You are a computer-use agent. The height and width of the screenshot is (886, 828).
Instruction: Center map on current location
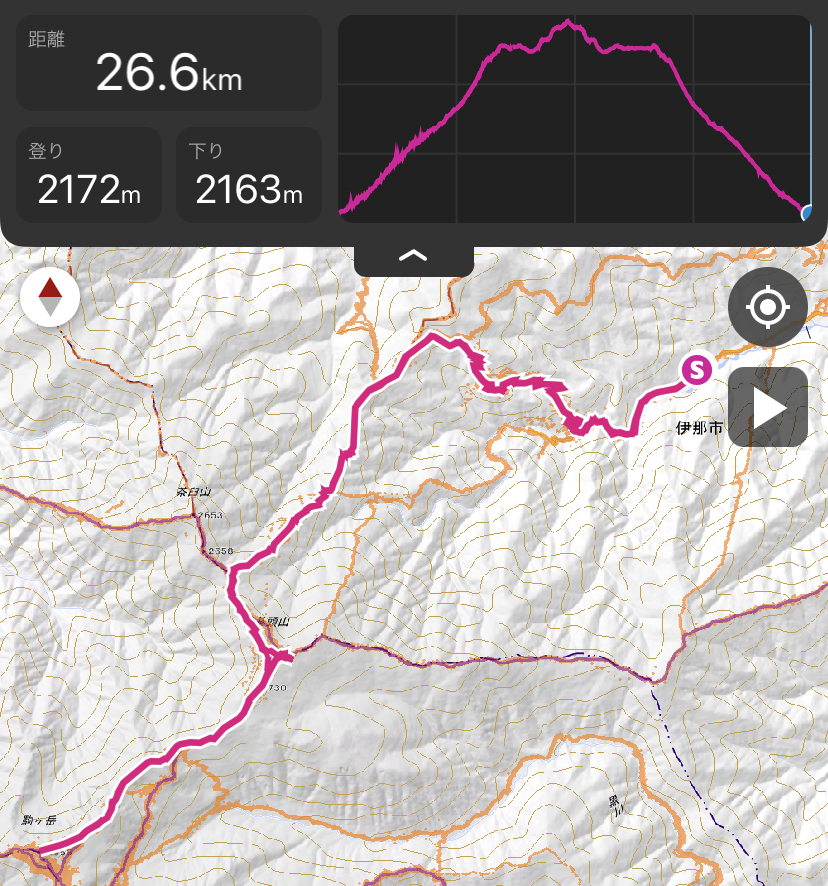click(x=768, y=307)
